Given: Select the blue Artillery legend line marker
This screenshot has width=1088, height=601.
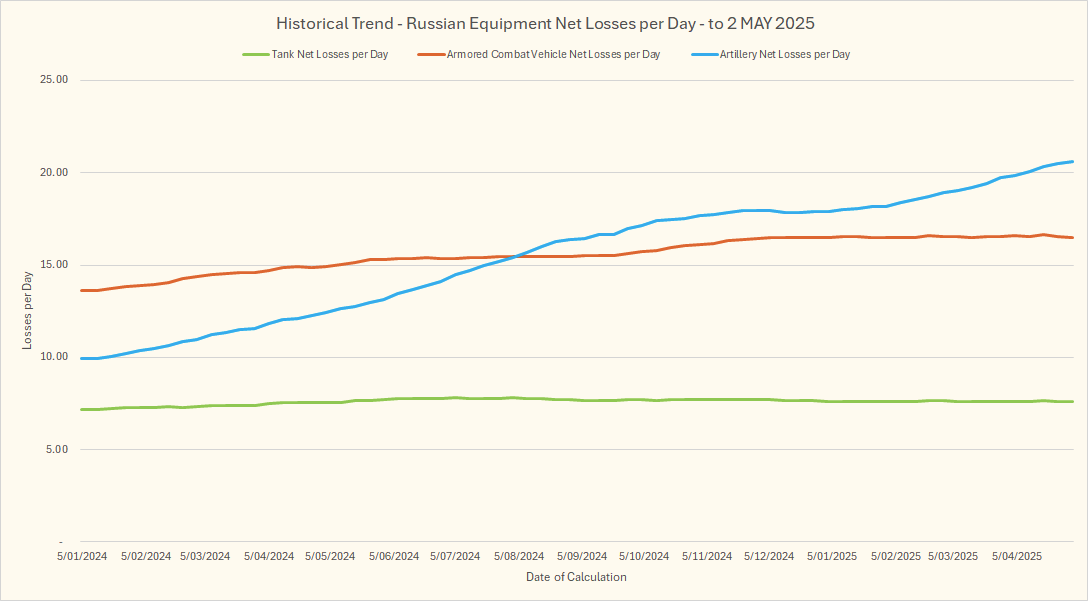Looking at the screenshot, I should (x=703, y=55).
